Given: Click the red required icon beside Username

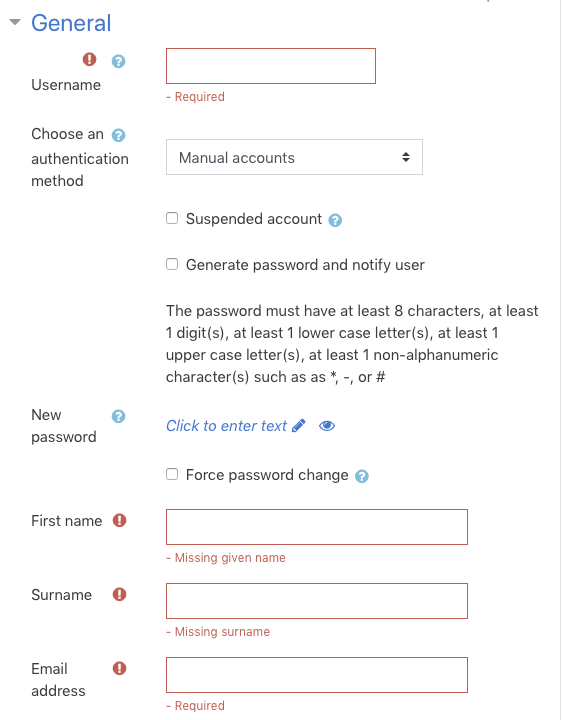Looking at the screenshot, I should coord(90,59).
